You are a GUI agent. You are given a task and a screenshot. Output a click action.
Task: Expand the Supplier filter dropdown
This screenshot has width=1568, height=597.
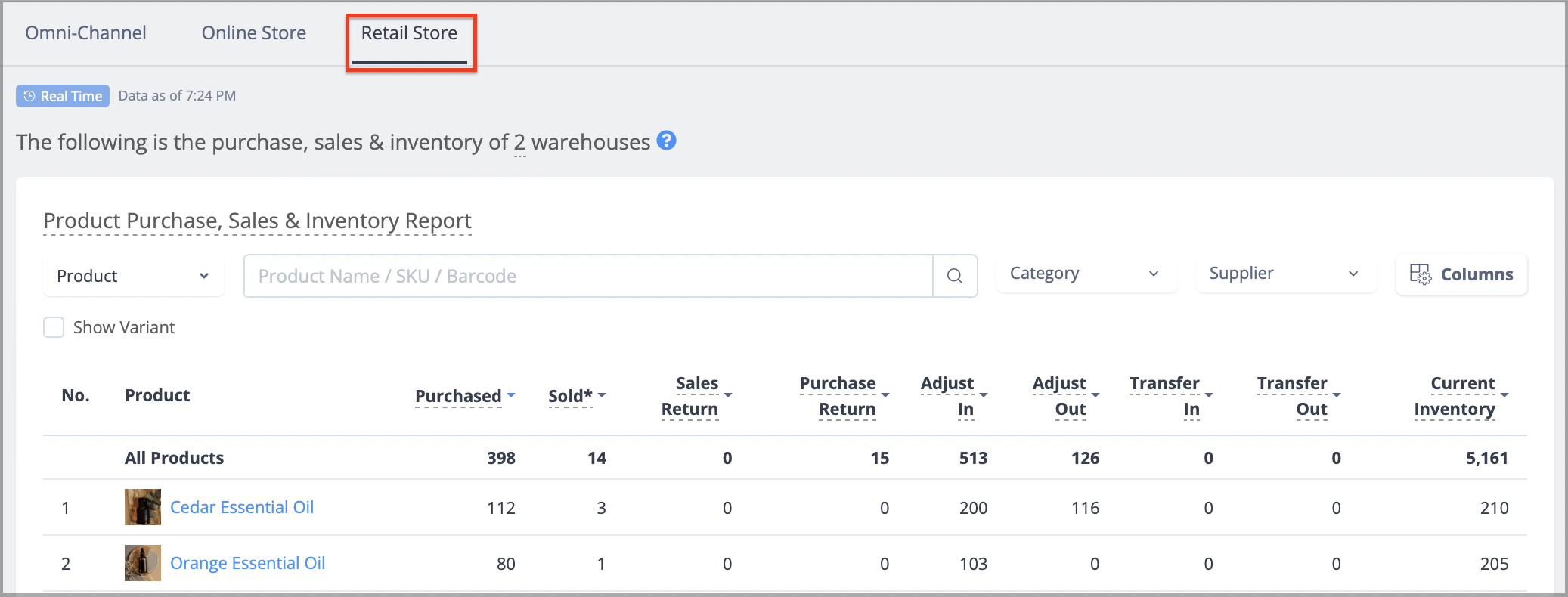point(1286,274)
